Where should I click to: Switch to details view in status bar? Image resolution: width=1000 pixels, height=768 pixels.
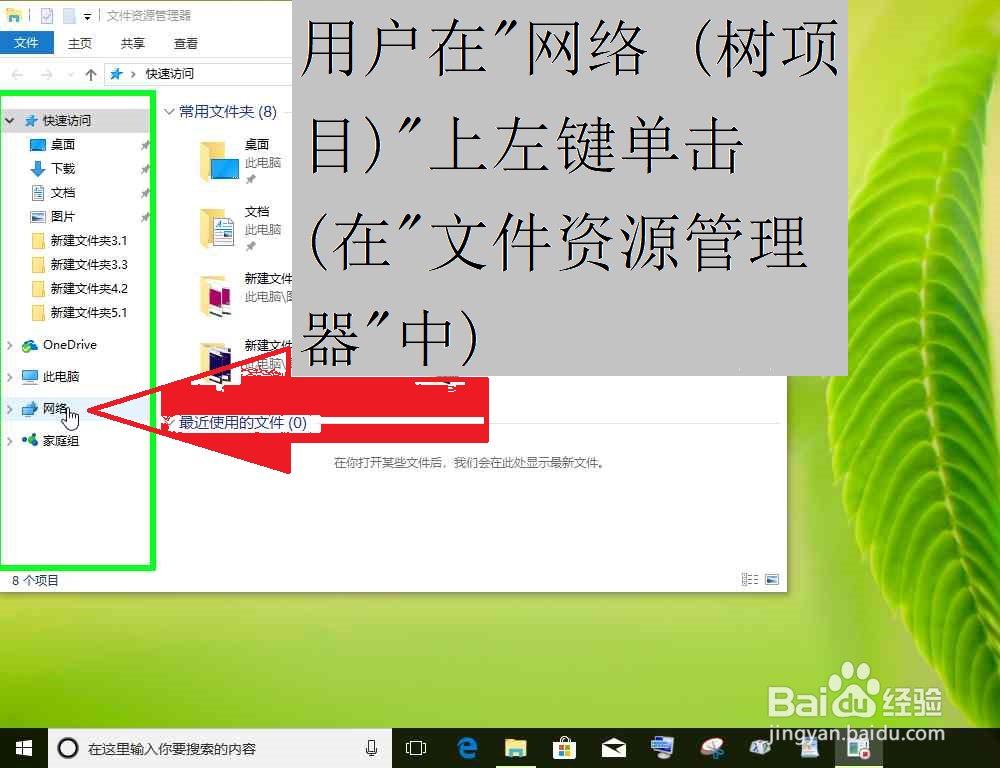(x=748, y=578)
